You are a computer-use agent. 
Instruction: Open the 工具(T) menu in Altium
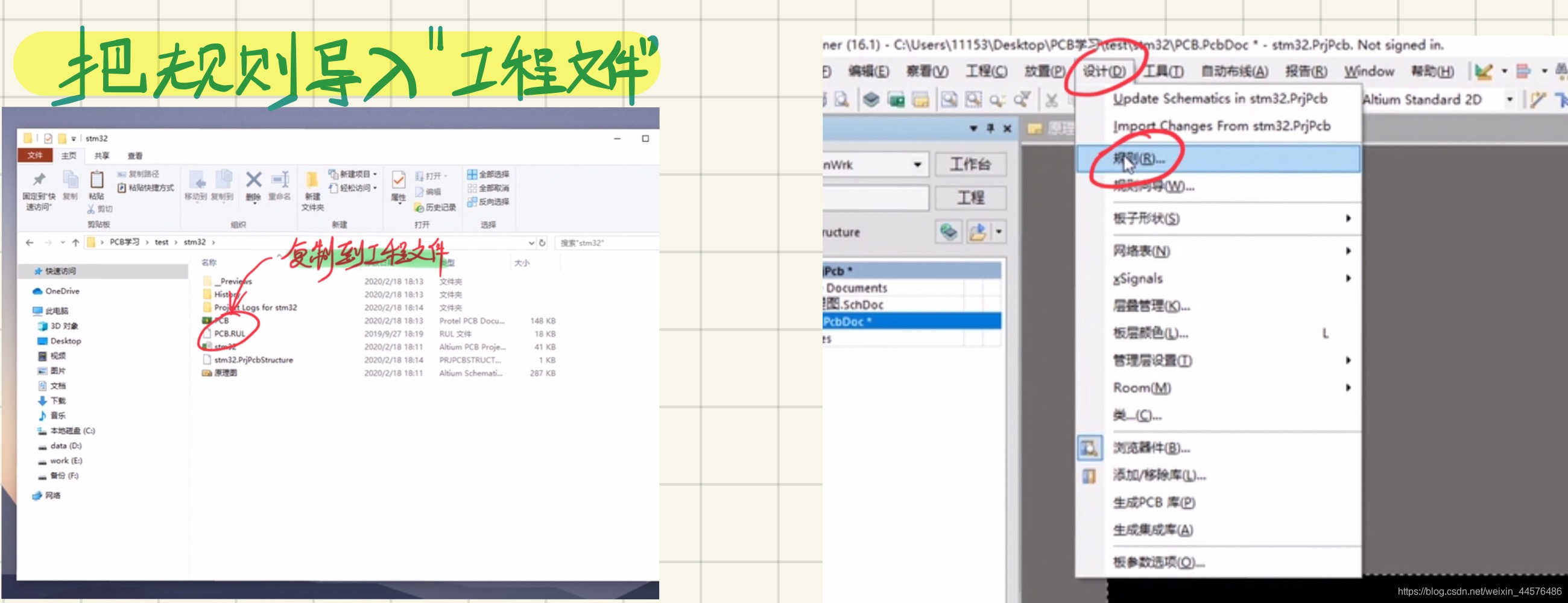[1163, 71]
